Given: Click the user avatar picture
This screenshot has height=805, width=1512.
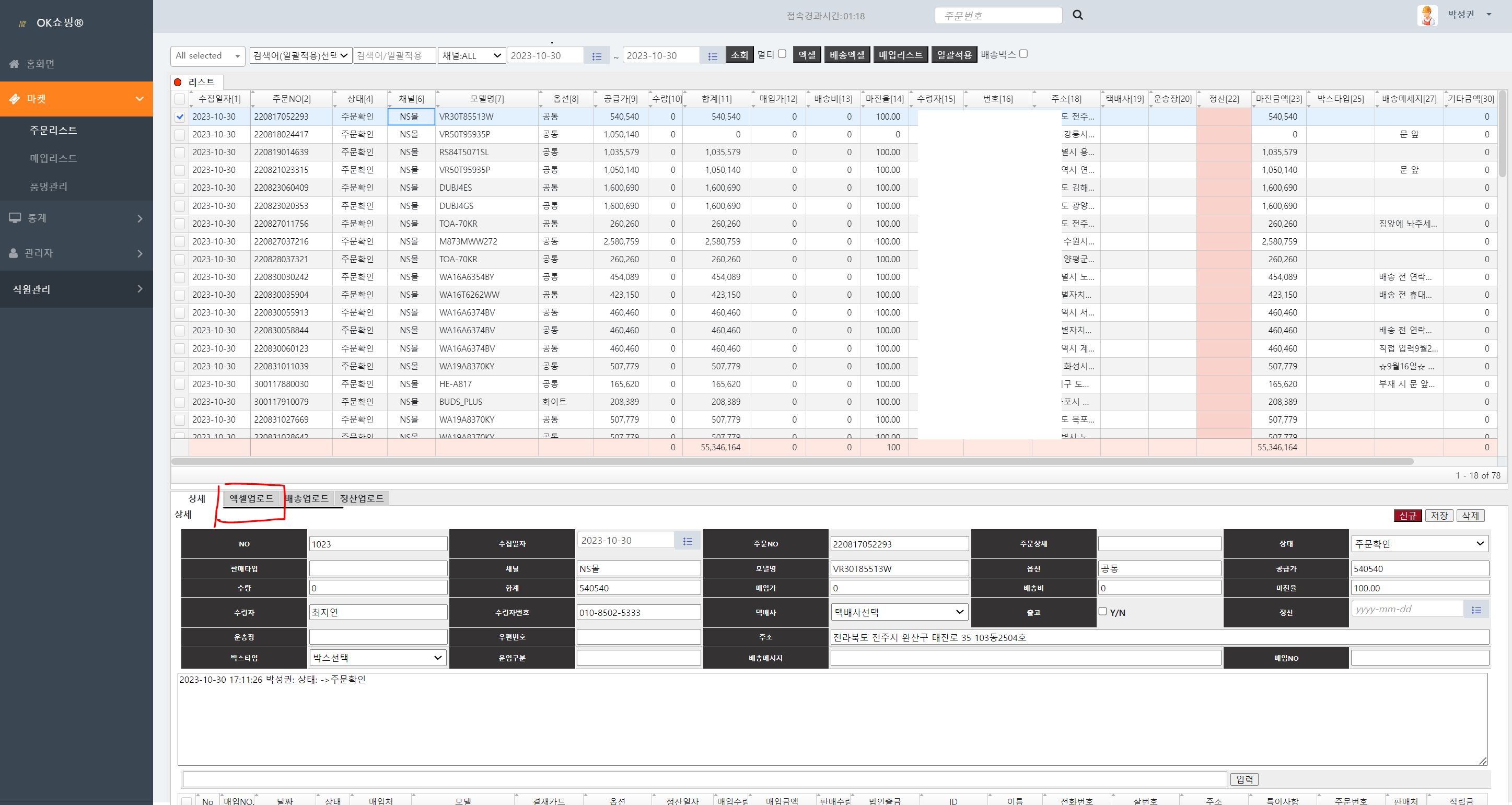Looking at the screenshot, I should coord(1427,15).
